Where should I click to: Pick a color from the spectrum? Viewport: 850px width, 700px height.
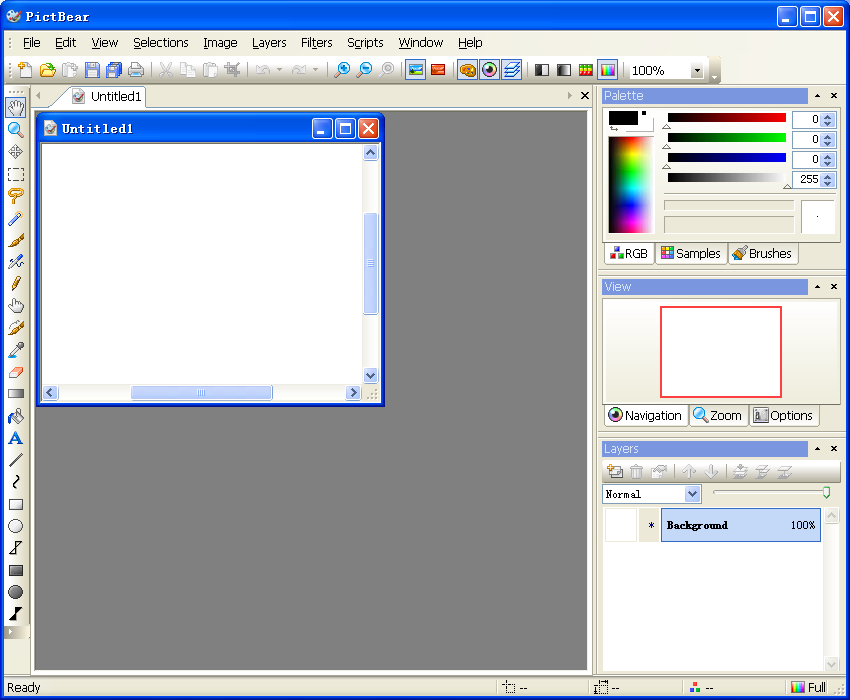[630, 185]
